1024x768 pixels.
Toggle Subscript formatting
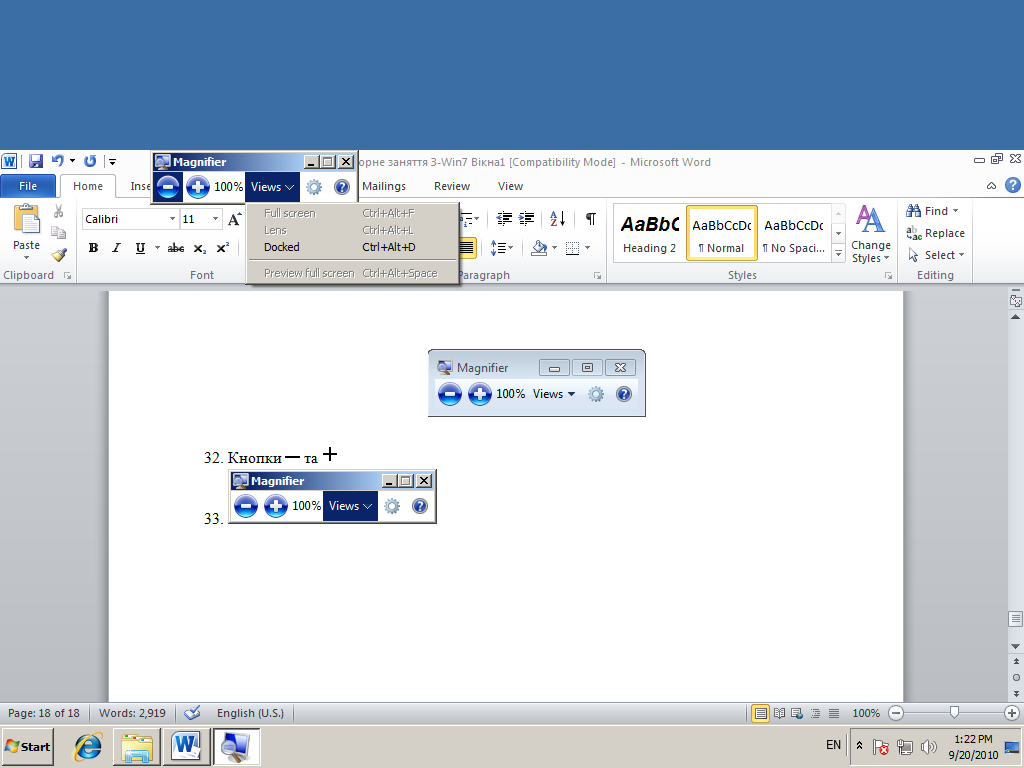[200, 248]
